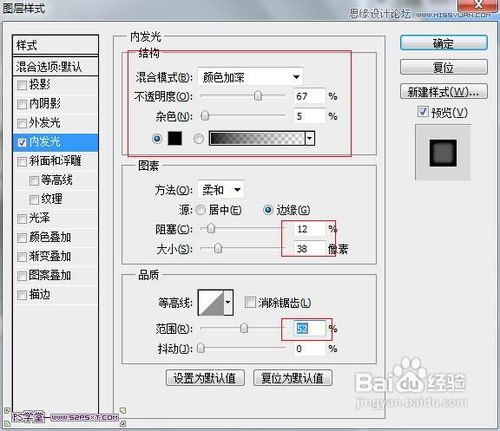Image resolution: width=500 pixels, height=431 pixels.
Task: Enable the 描边 stroke checkbox
Action: point(22,295)
